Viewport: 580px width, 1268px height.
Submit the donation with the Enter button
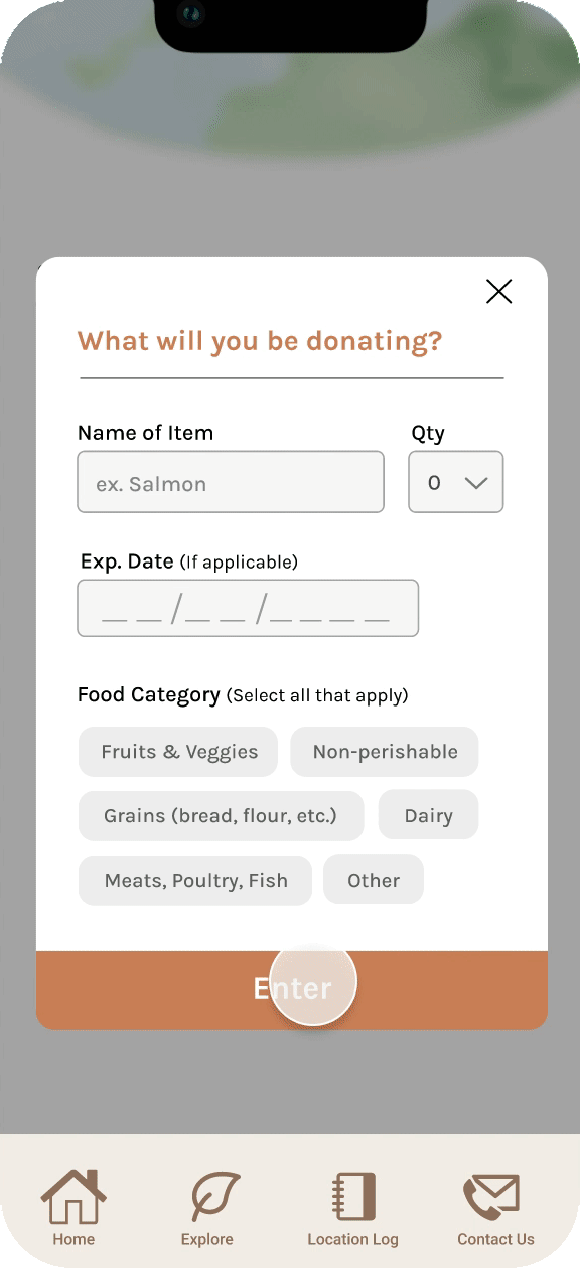(x=292, y=990)
